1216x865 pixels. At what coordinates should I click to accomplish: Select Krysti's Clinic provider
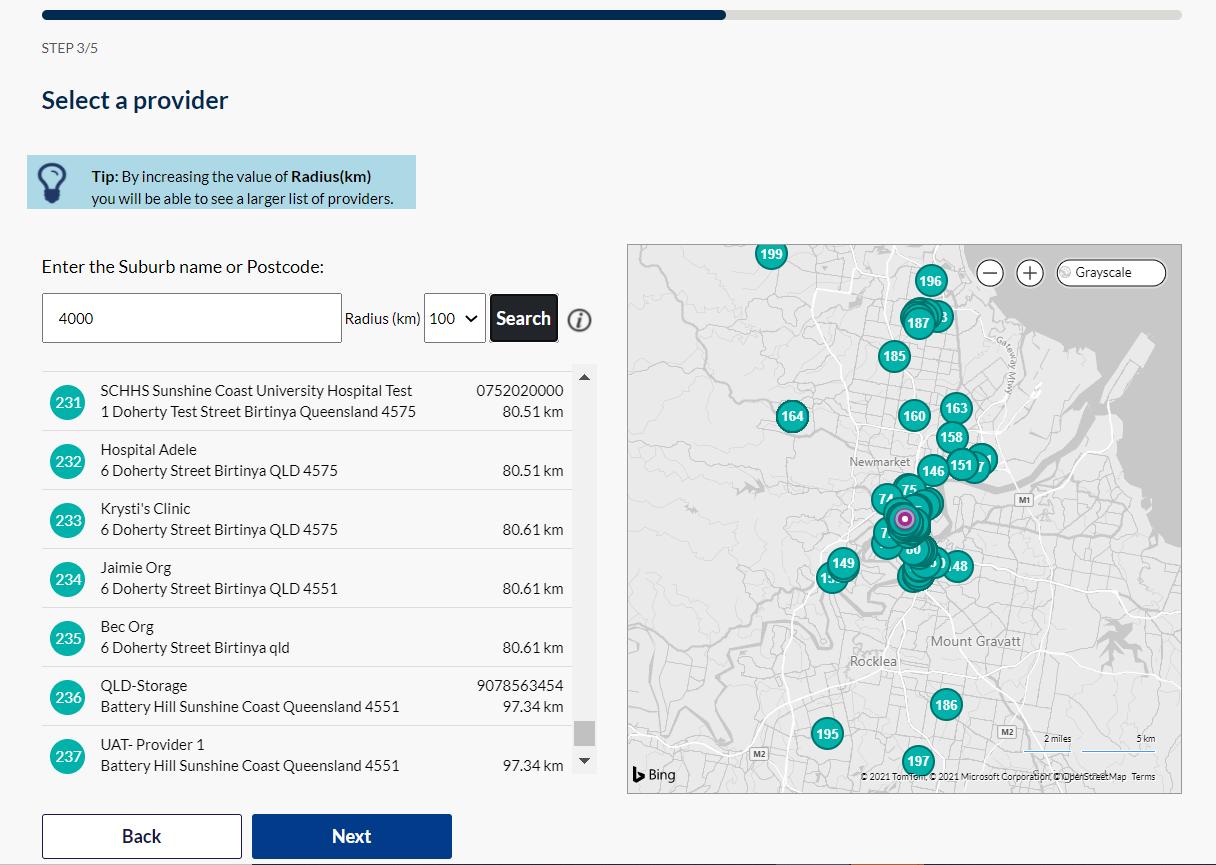point(307,519)
